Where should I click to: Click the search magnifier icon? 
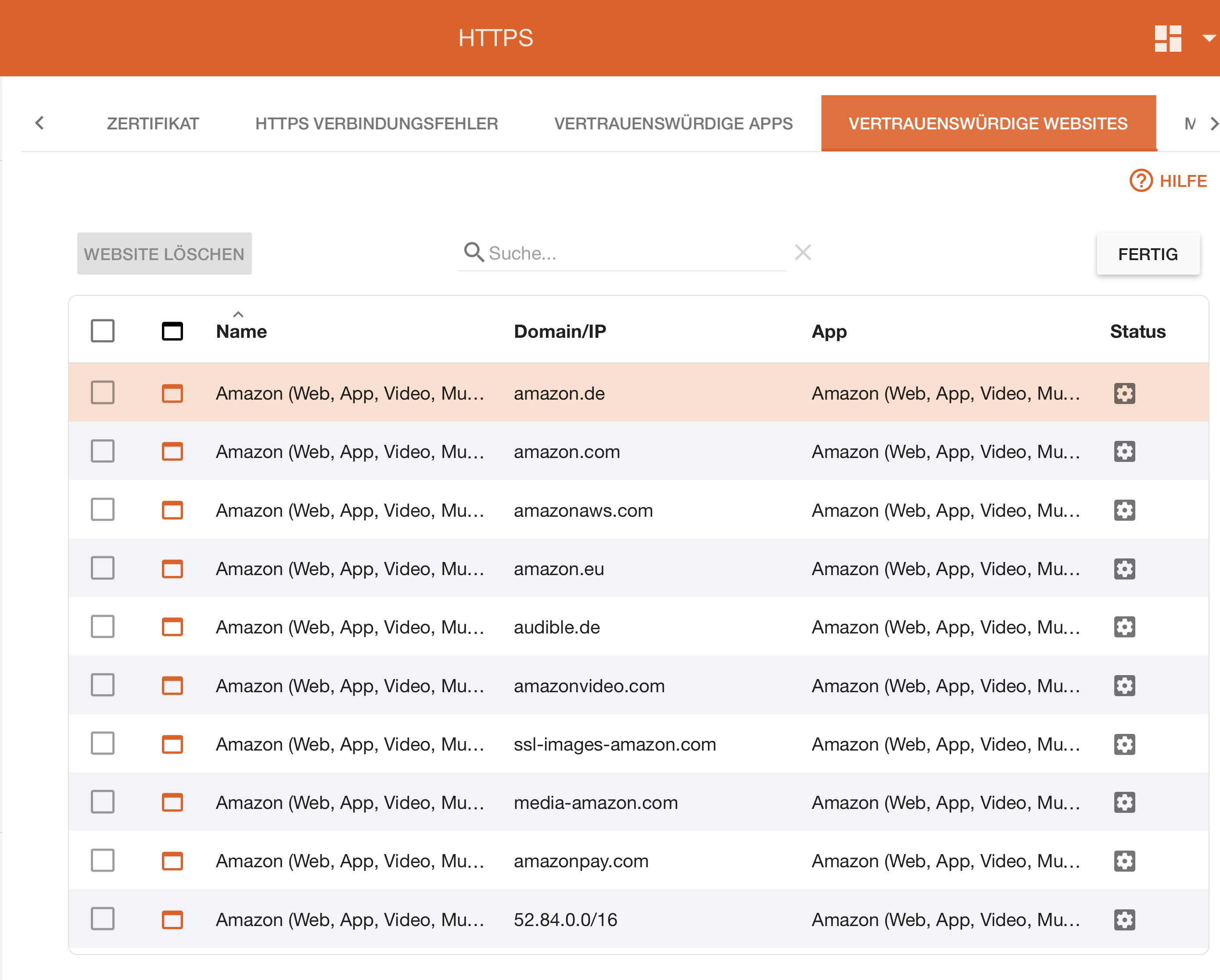pyautogui.click(x=474, y=252)
